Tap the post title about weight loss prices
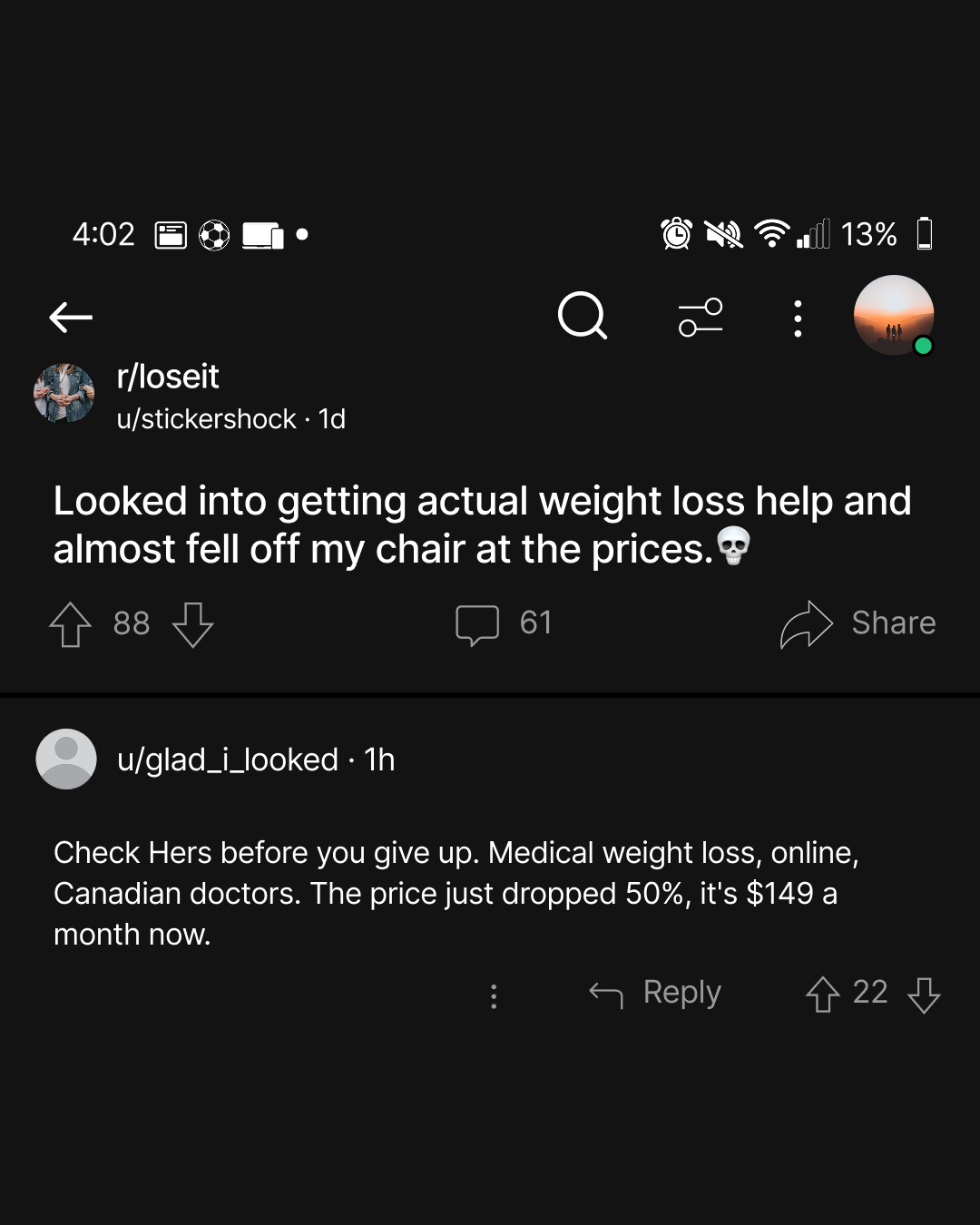Screen dimensions: 980x1225 click(483, 524)
